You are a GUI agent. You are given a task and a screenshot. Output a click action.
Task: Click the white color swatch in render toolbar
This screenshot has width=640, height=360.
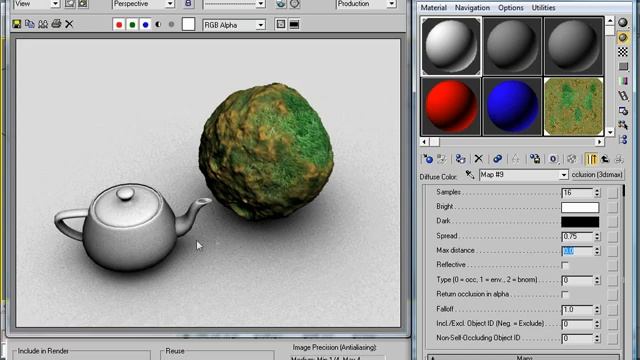pyautogui.click(x=188, y=24)
